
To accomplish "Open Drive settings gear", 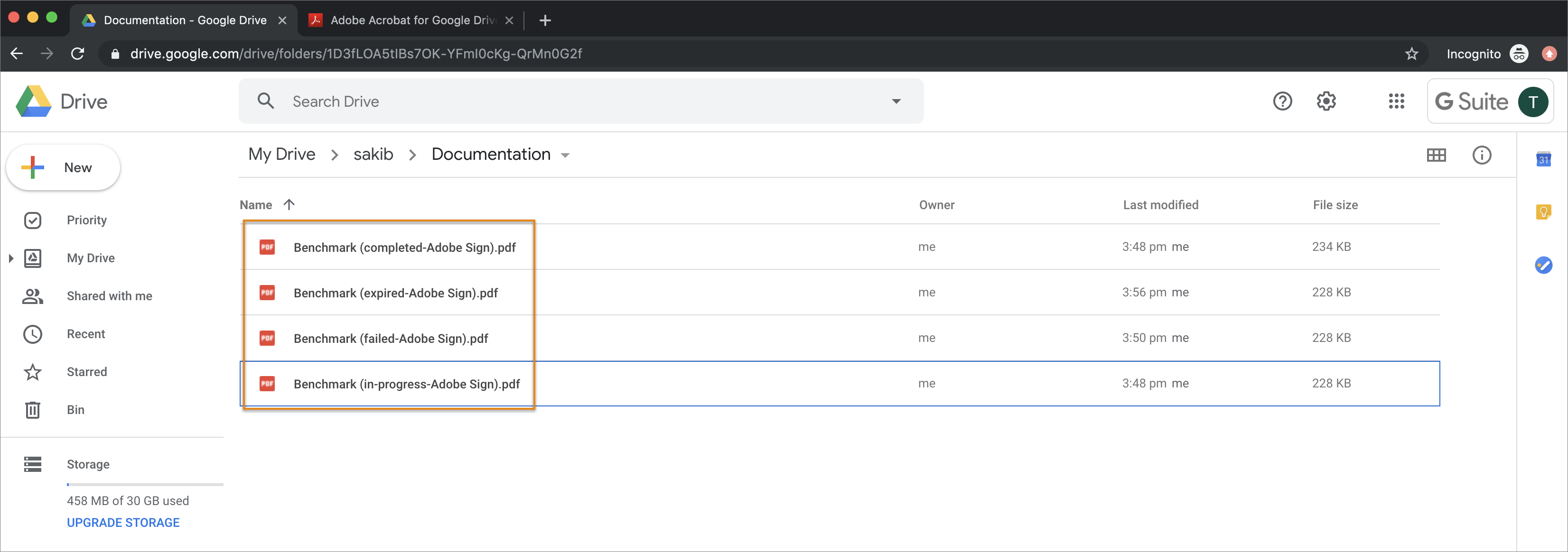I will [x=1326, y=101].
